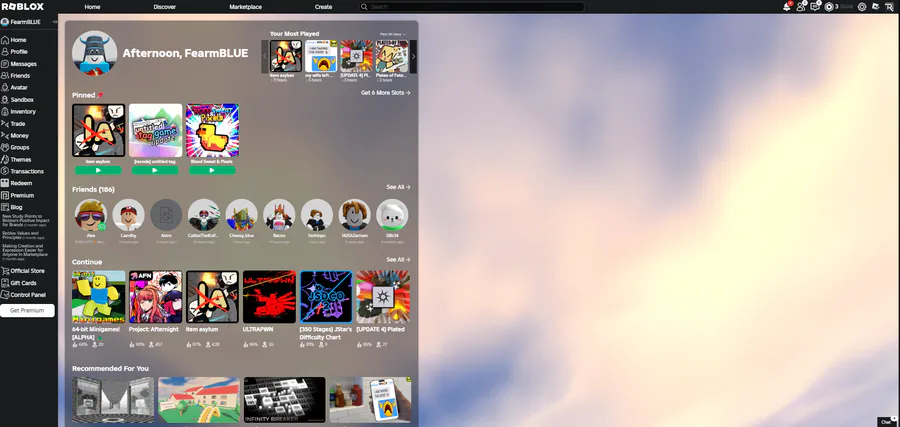
Task: Open Trade in the left sidebar
Action: 13,123
